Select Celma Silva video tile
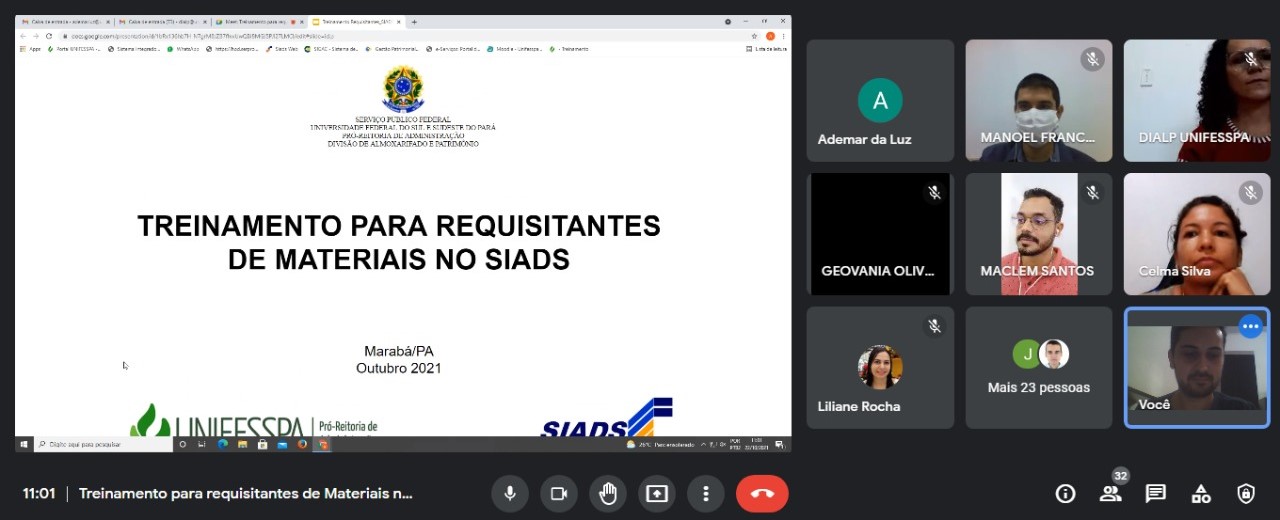 click(1197, 234)
